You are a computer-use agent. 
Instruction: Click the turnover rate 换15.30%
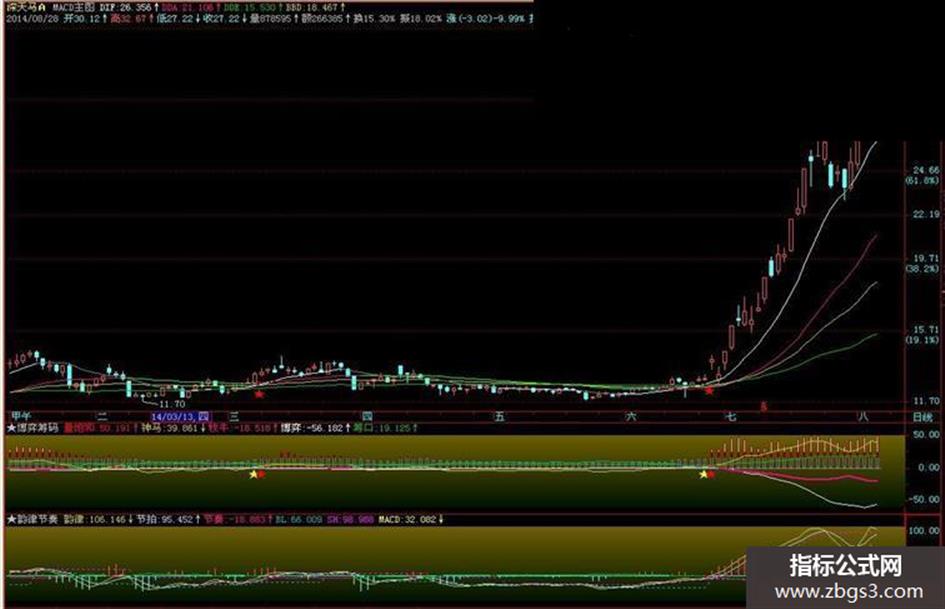pyautogui.click(x=374, y=19)
